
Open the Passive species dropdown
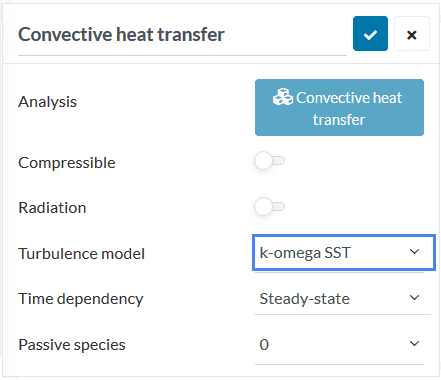point(339,344)
